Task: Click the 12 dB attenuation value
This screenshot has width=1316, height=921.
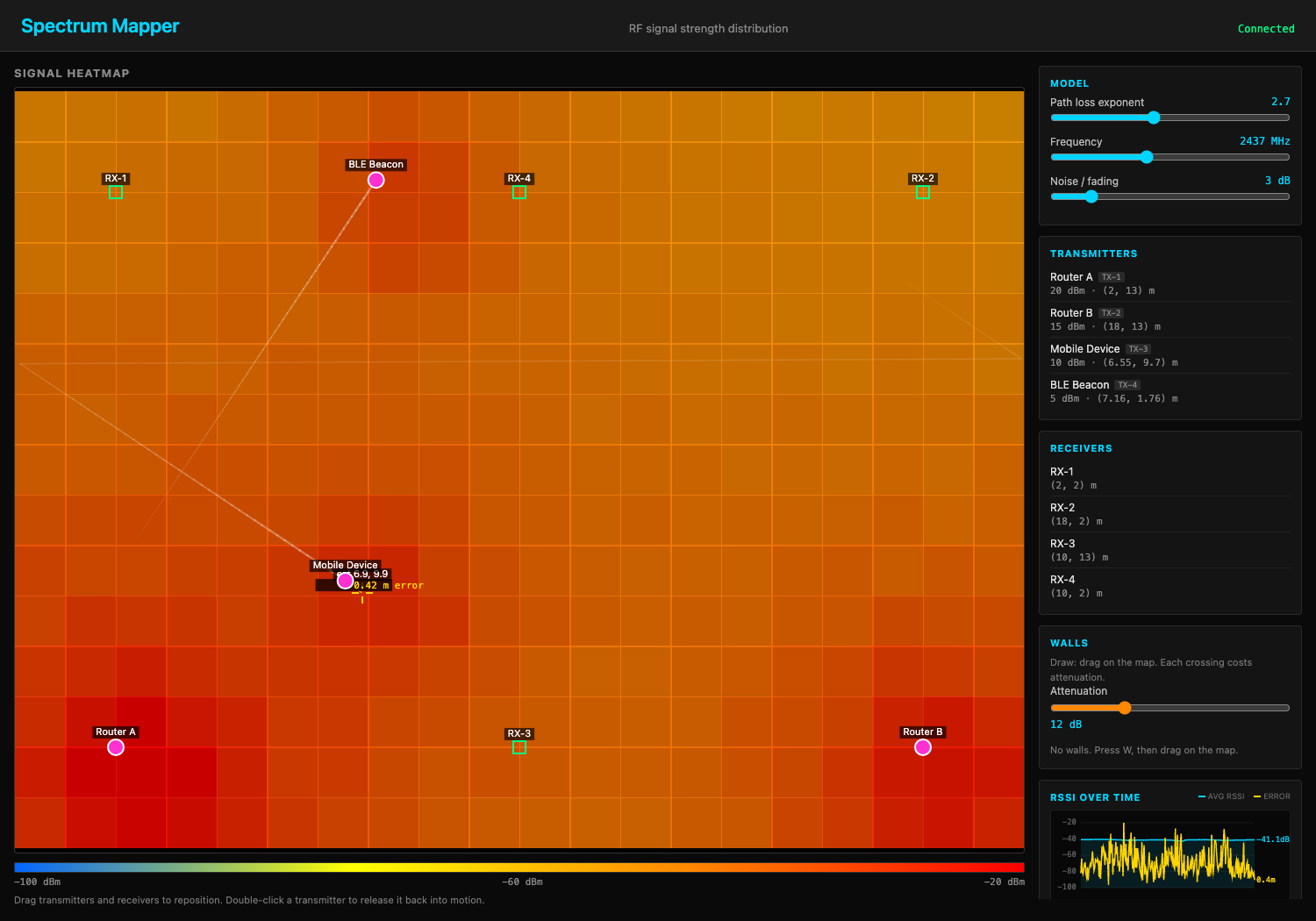Action: [x=1066, y=725]
